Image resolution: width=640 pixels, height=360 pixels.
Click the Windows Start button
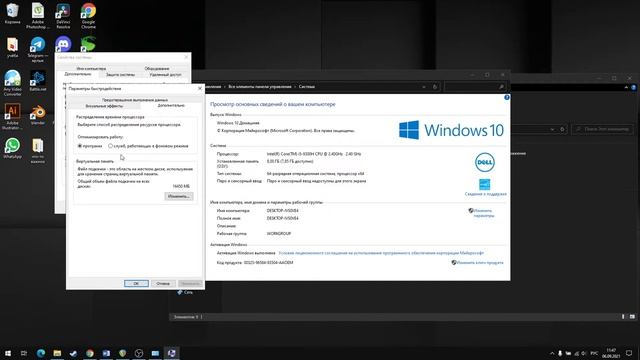click(x=8, y=353)
